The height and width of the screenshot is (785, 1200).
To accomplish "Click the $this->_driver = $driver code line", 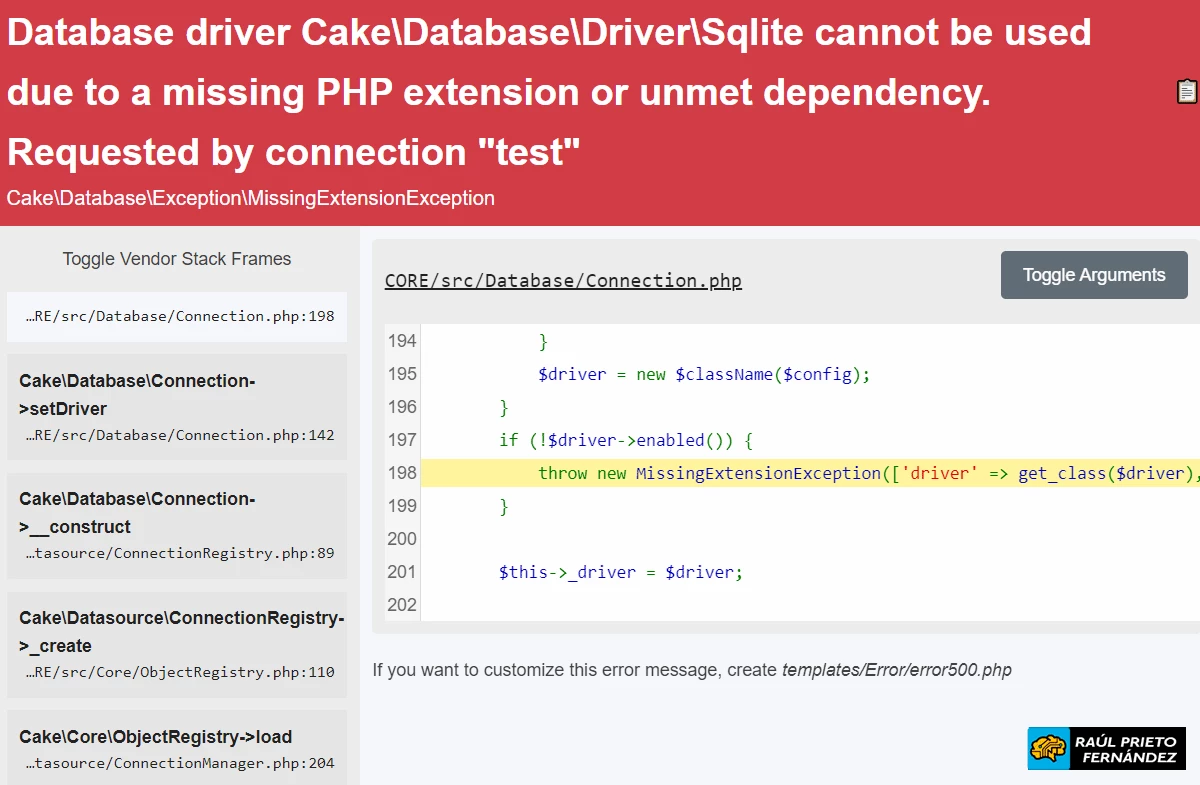I will click(x=620, y=572).
